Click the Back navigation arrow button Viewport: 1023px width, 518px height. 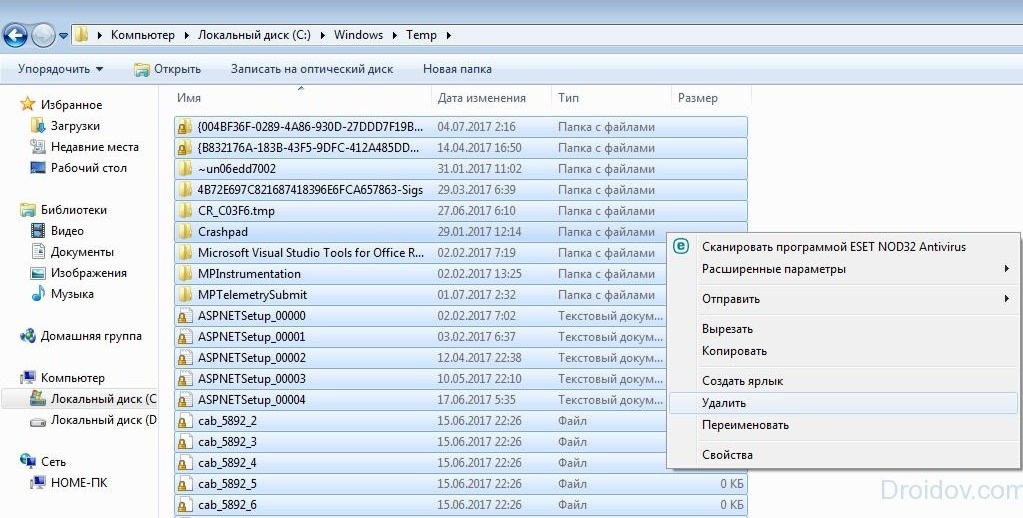click(x=15, y=35)
